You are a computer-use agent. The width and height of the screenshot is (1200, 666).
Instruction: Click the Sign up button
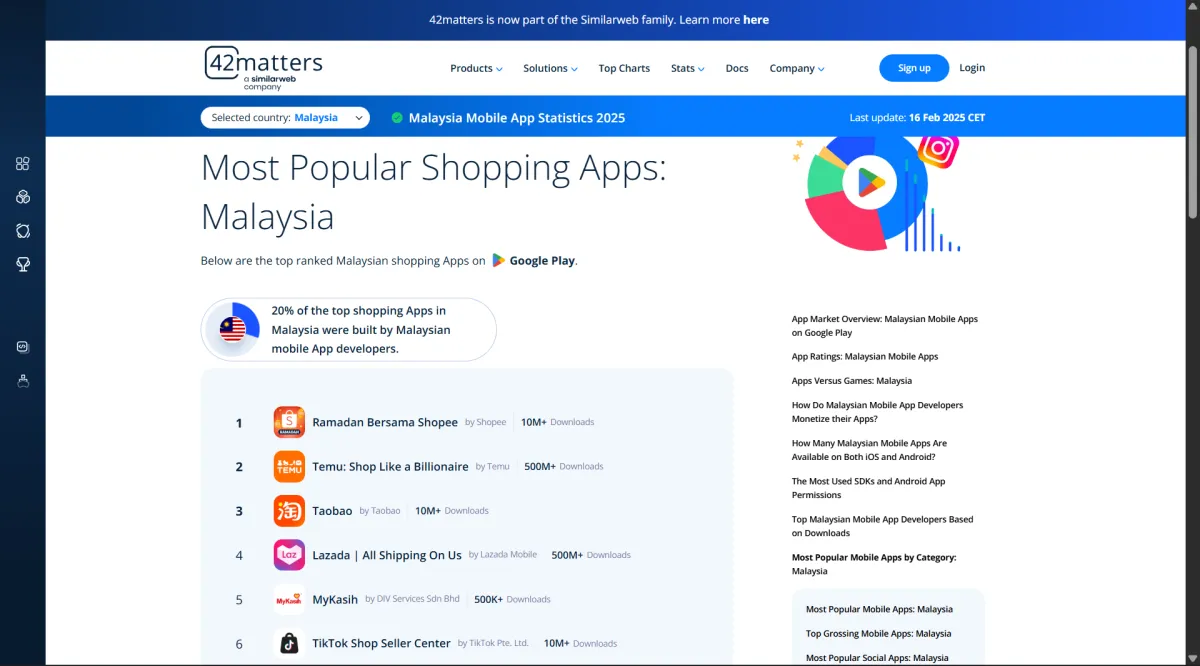click(x=914, y=68)
